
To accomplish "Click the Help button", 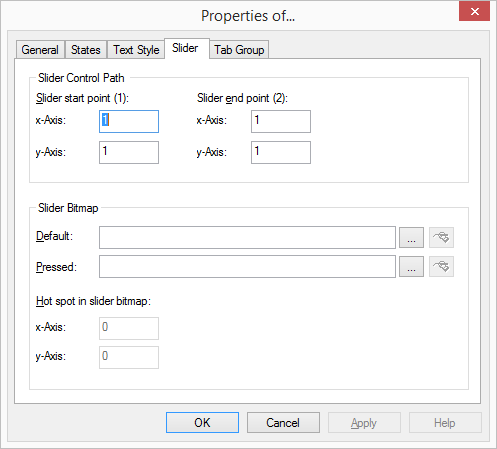I will (445, 423).
